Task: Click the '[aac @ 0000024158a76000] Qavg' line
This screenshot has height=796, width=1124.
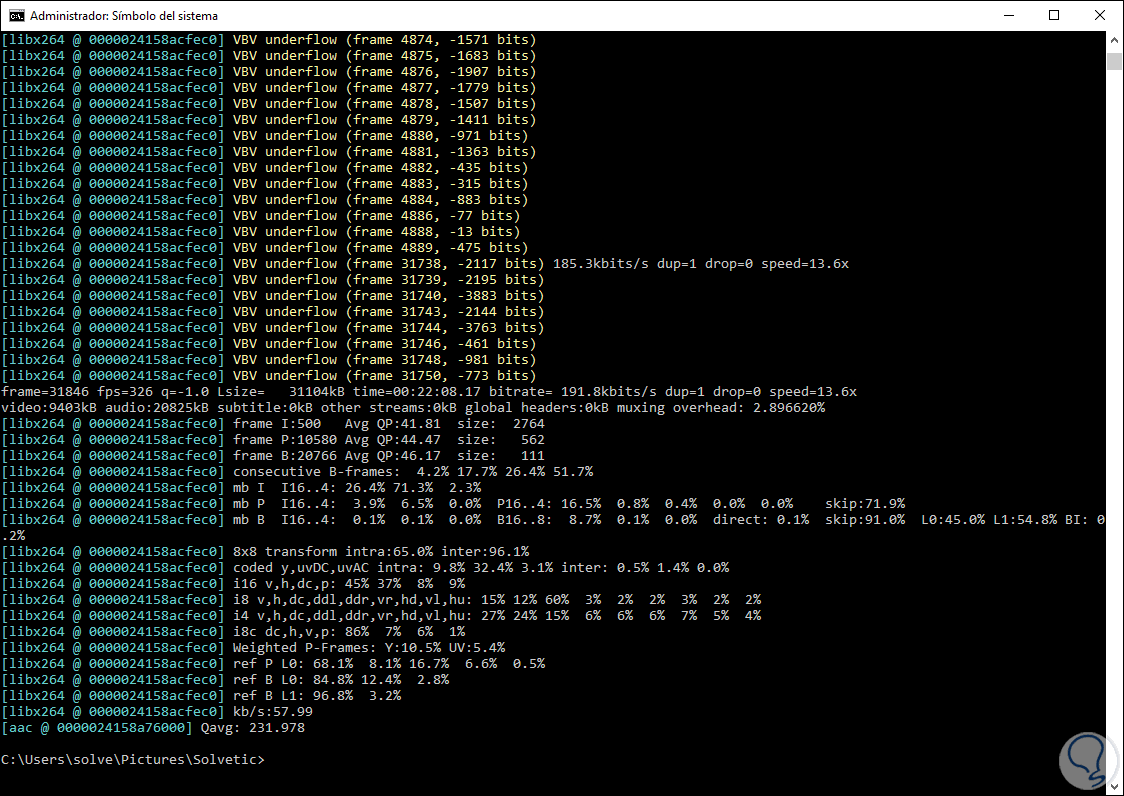Action: tap(153, 728)
